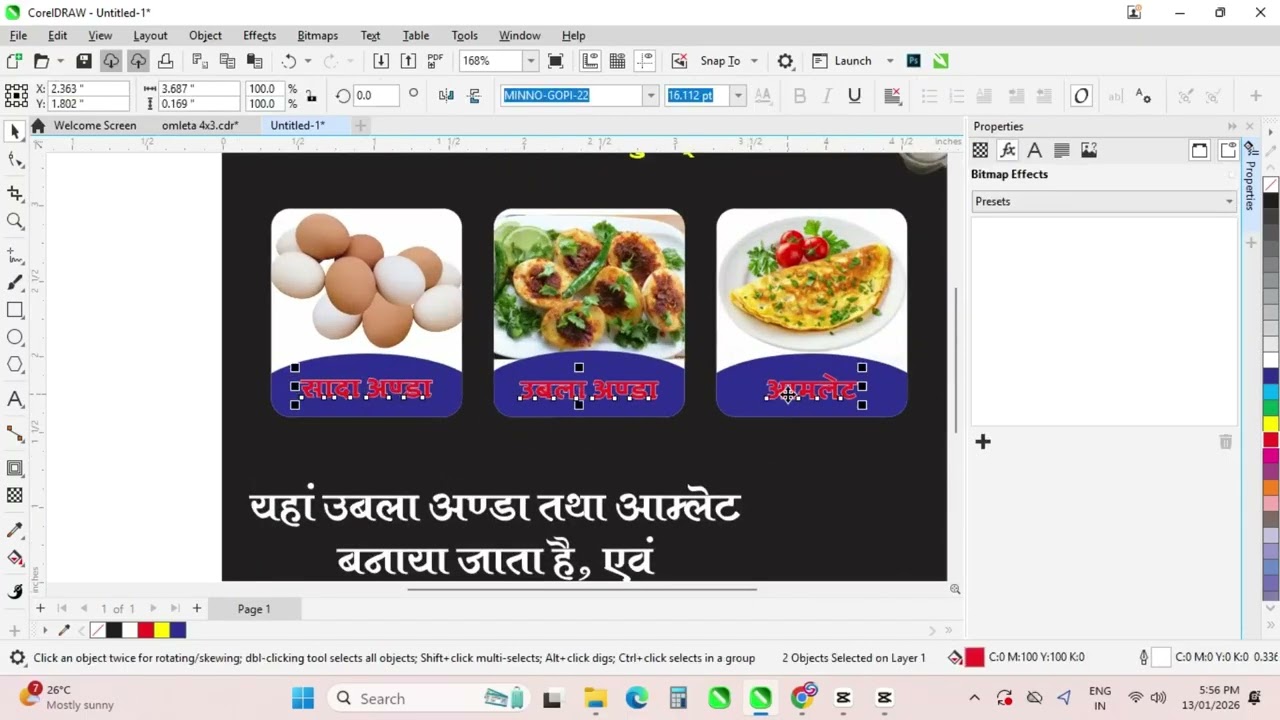Viewport: 1280px width, 720px height.
Task: Select the Freehand drawing tool
Action: [x=15, y=255]
